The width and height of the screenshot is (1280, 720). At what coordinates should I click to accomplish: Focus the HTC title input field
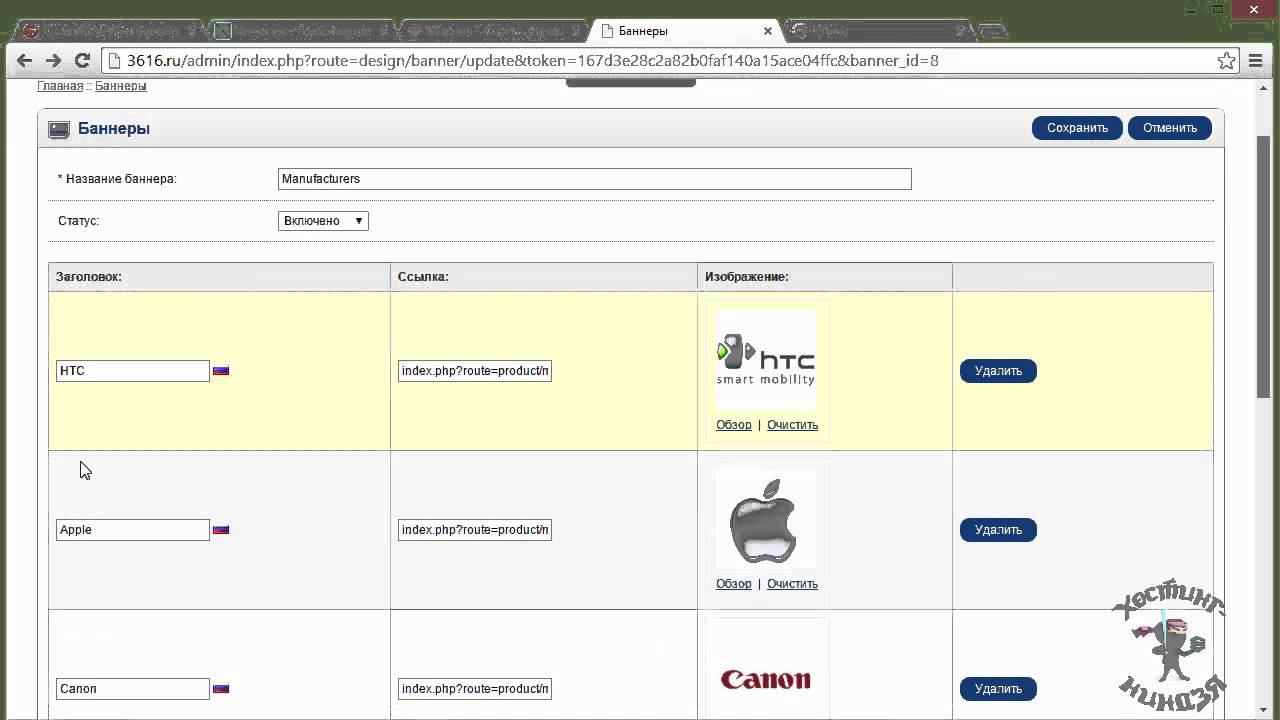133,371
